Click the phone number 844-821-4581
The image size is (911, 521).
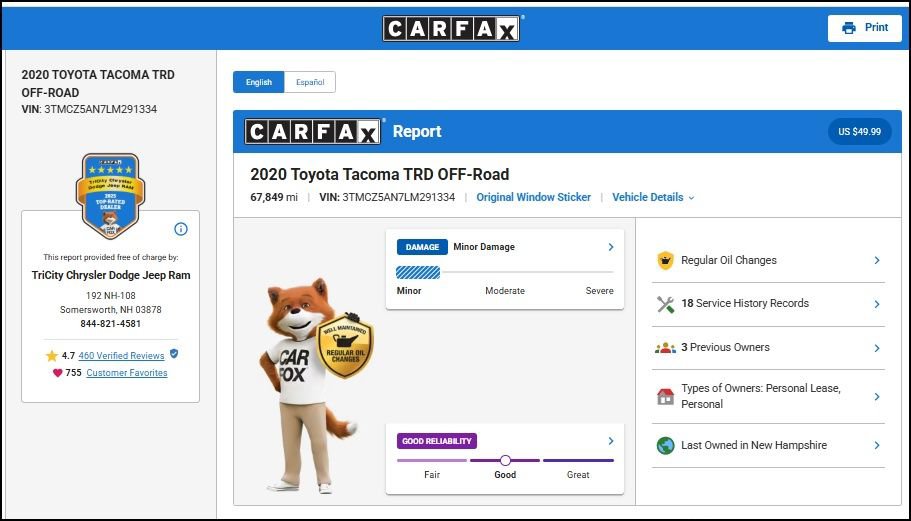(110, 324)
